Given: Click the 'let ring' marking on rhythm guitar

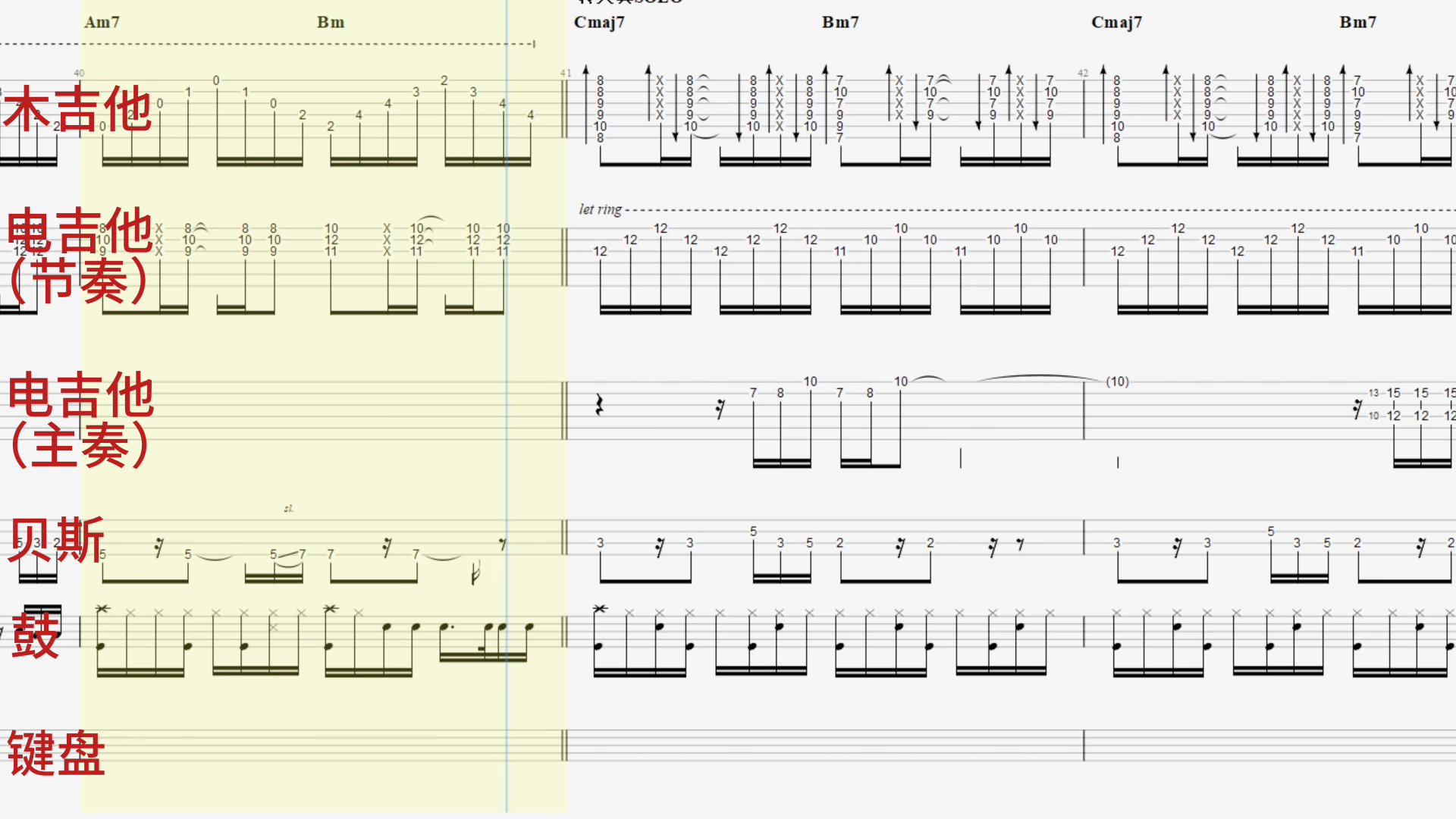Looking at the screenshot, I should pos(600,209).
